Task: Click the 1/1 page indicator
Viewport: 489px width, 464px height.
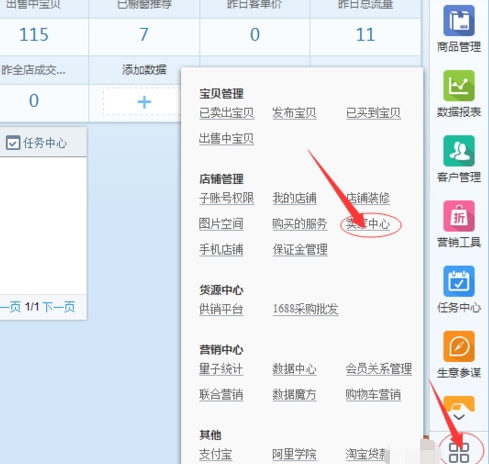Action: pyautogui.click(x=32, y=307)
